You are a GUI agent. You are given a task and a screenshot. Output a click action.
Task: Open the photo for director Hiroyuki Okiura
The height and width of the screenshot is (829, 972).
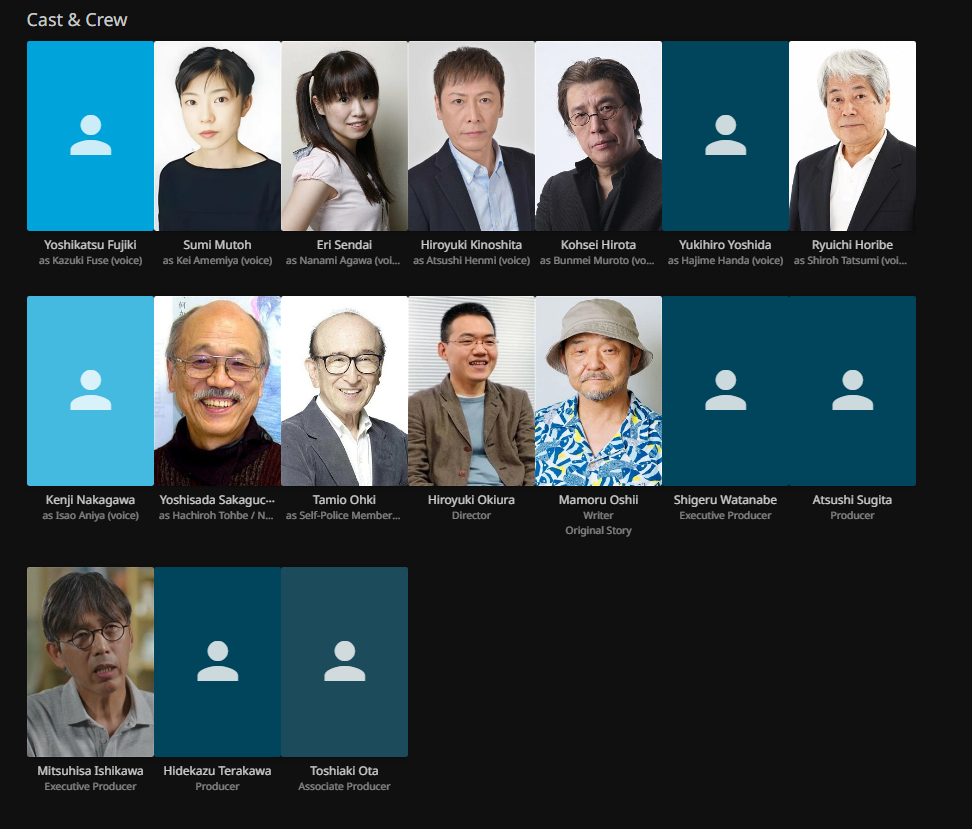tap(471, 391)
